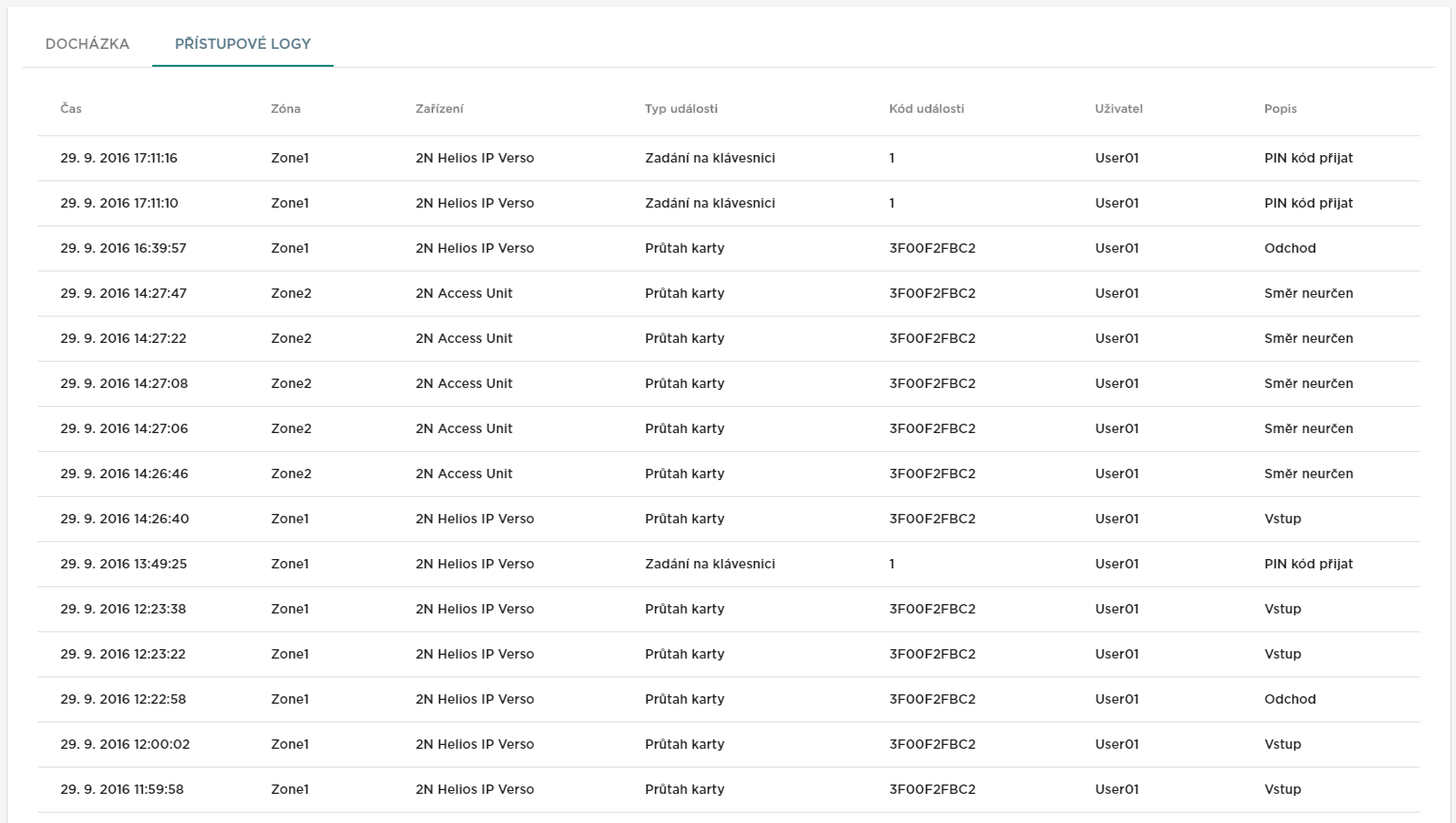
Task: Select the log timestamp 29. 9. 2016 14:27:47
Action: click(x=123, y=293)
